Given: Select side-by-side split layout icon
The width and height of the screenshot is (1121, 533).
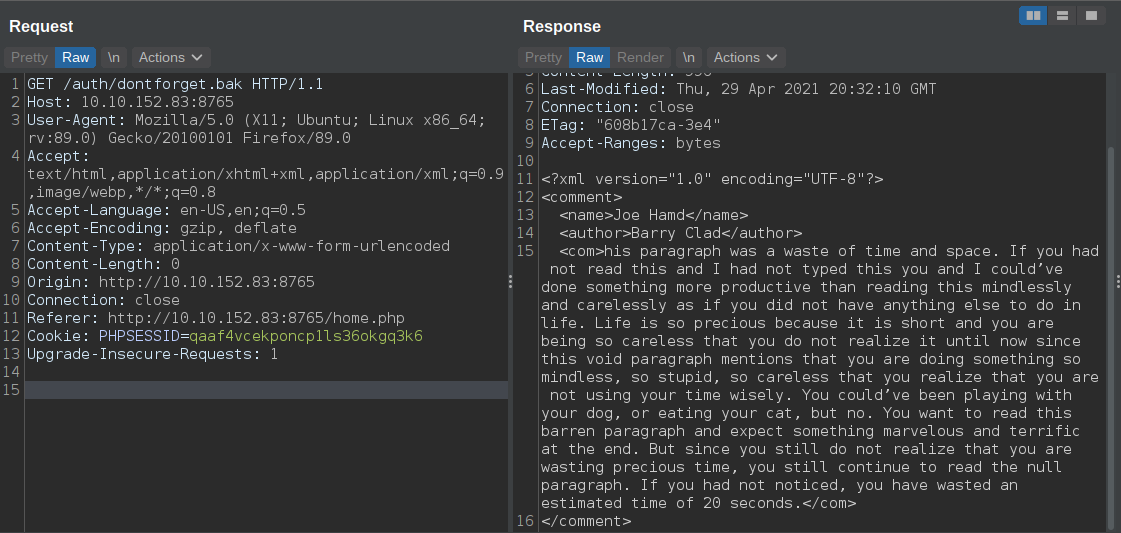Looking at the screenshot, I should [x=1033, y=16].
